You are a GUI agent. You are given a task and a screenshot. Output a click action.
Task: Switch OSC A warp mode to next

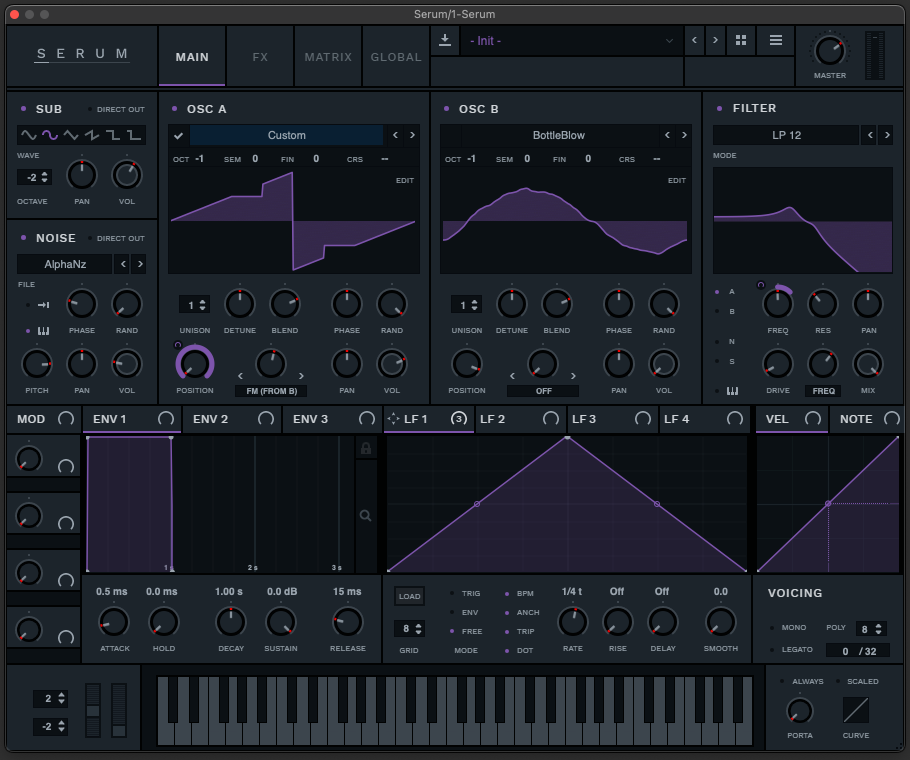point(301,376)
